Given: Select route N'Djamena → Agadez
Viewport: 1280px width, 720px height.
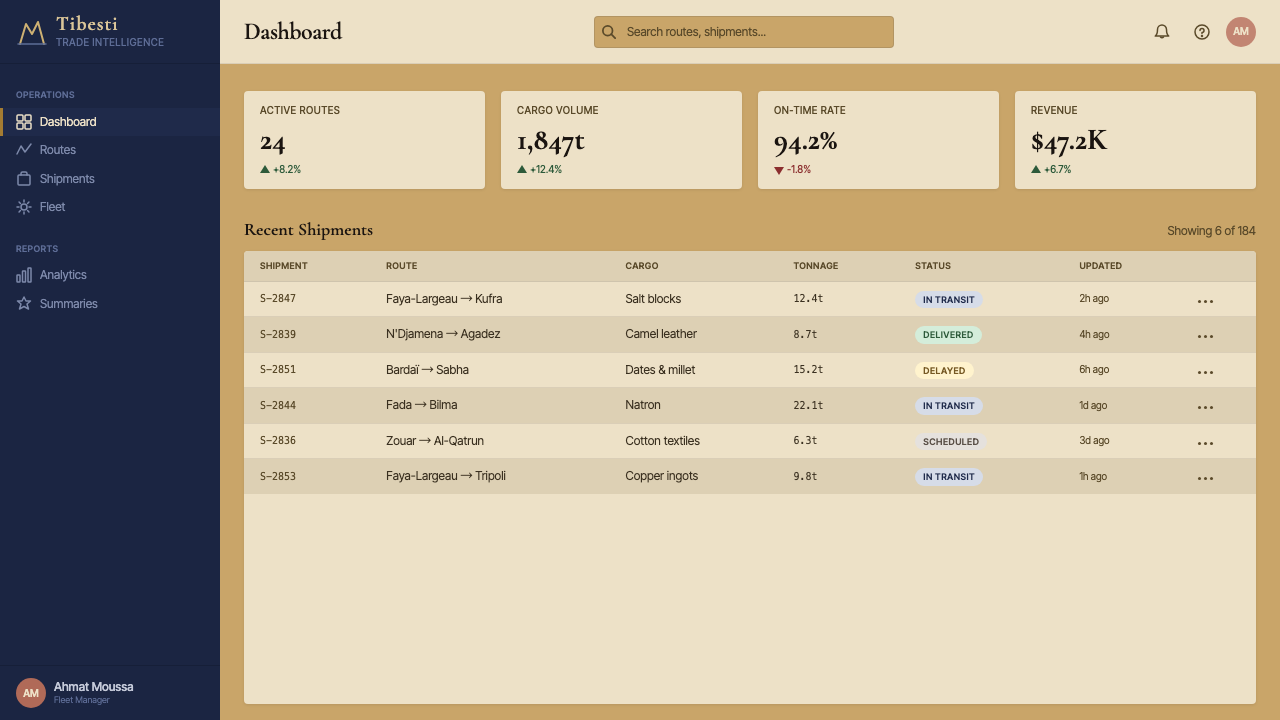Looking at the screenshot, I should [x=443, y=334].
